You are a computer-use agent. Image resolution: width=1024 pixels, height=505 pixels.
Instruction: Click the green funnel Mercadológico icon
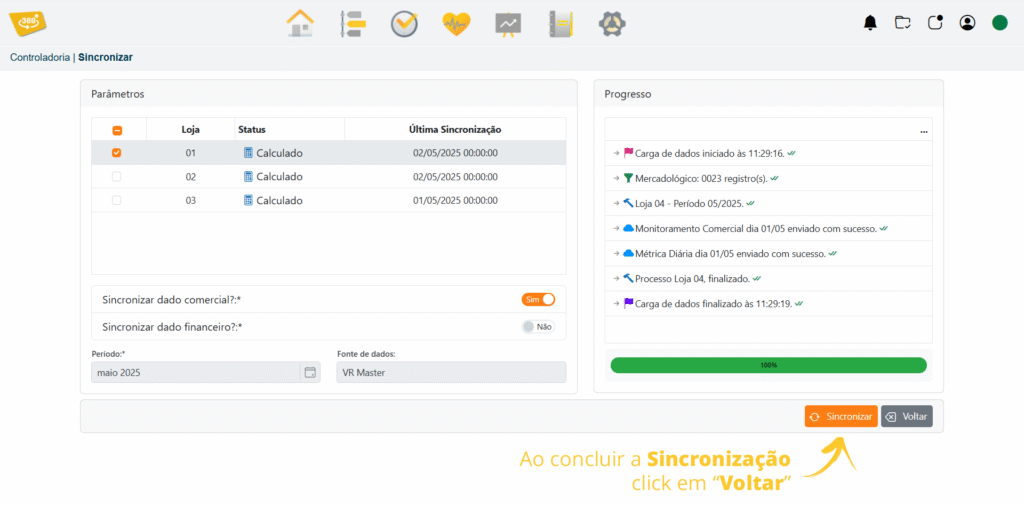(628, 178)
